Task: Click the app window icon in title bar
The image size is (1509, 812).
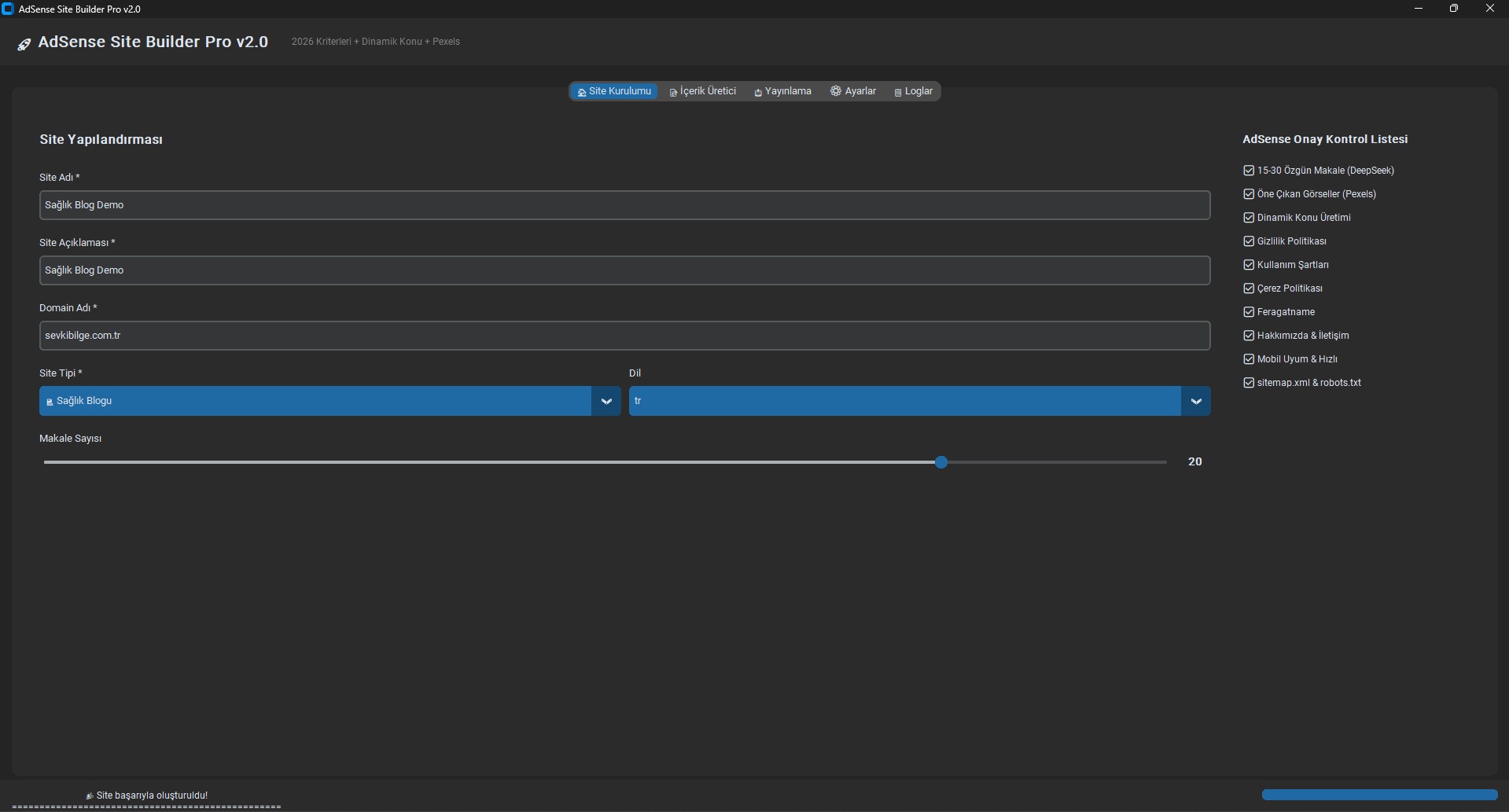Action: (x=8, y=9)
